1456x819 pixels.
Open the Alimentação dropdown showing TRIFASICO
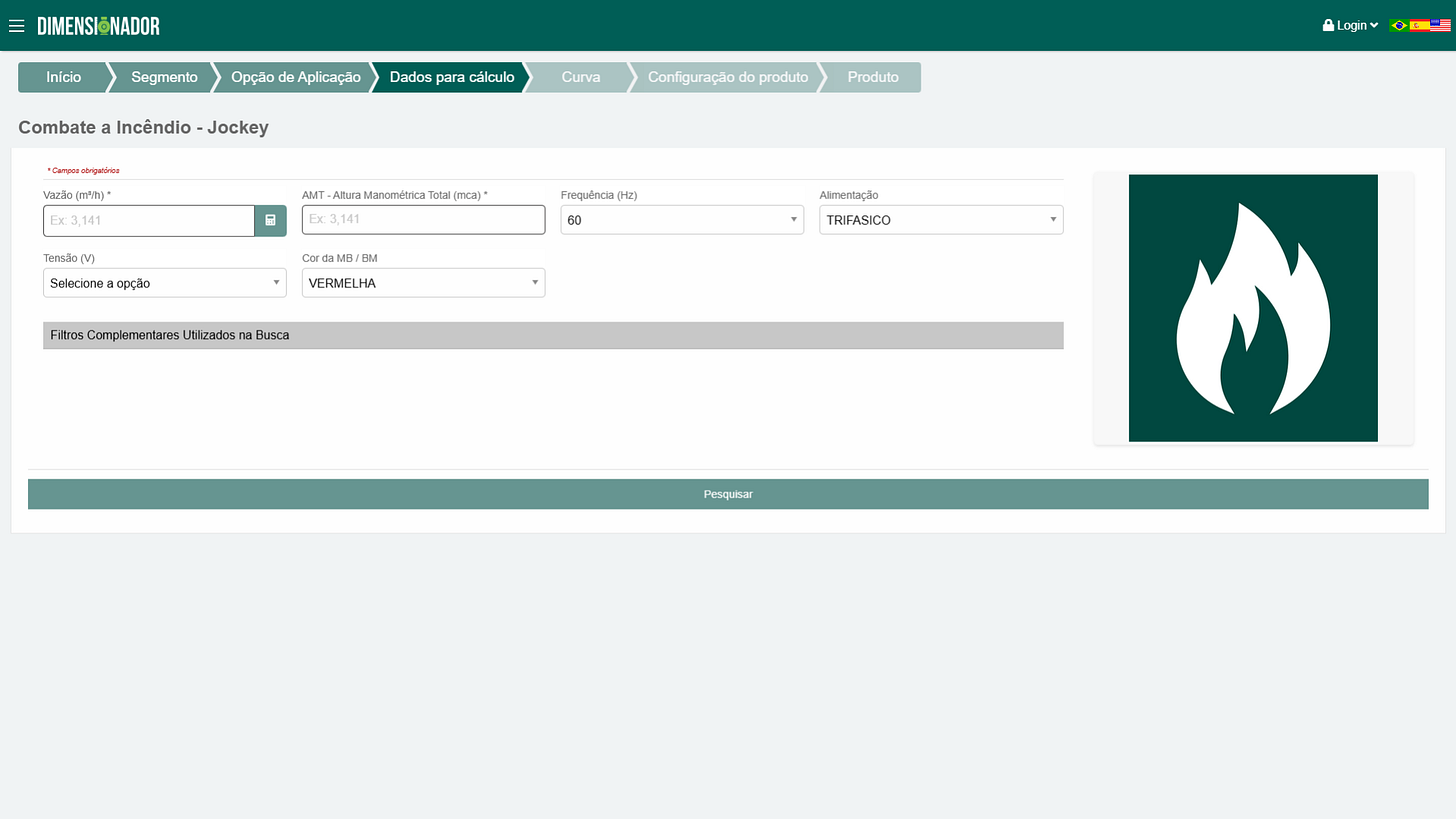pos(941,220)
